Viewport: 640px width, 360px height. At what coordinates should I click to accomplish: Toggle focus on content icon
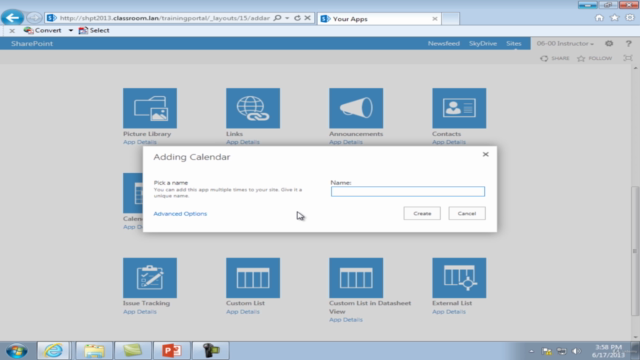628,58
